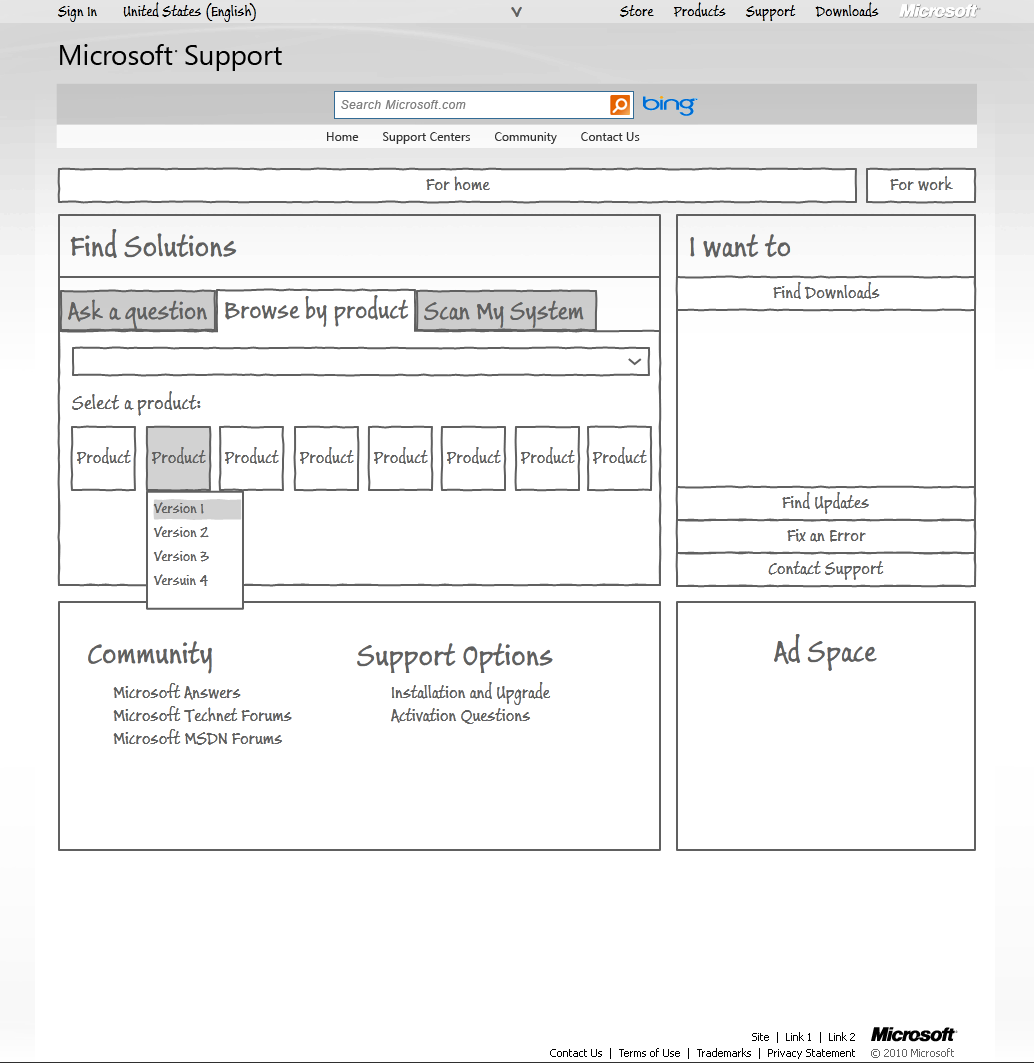Open Microsoft Technet Forums link

tap(202, 716)
